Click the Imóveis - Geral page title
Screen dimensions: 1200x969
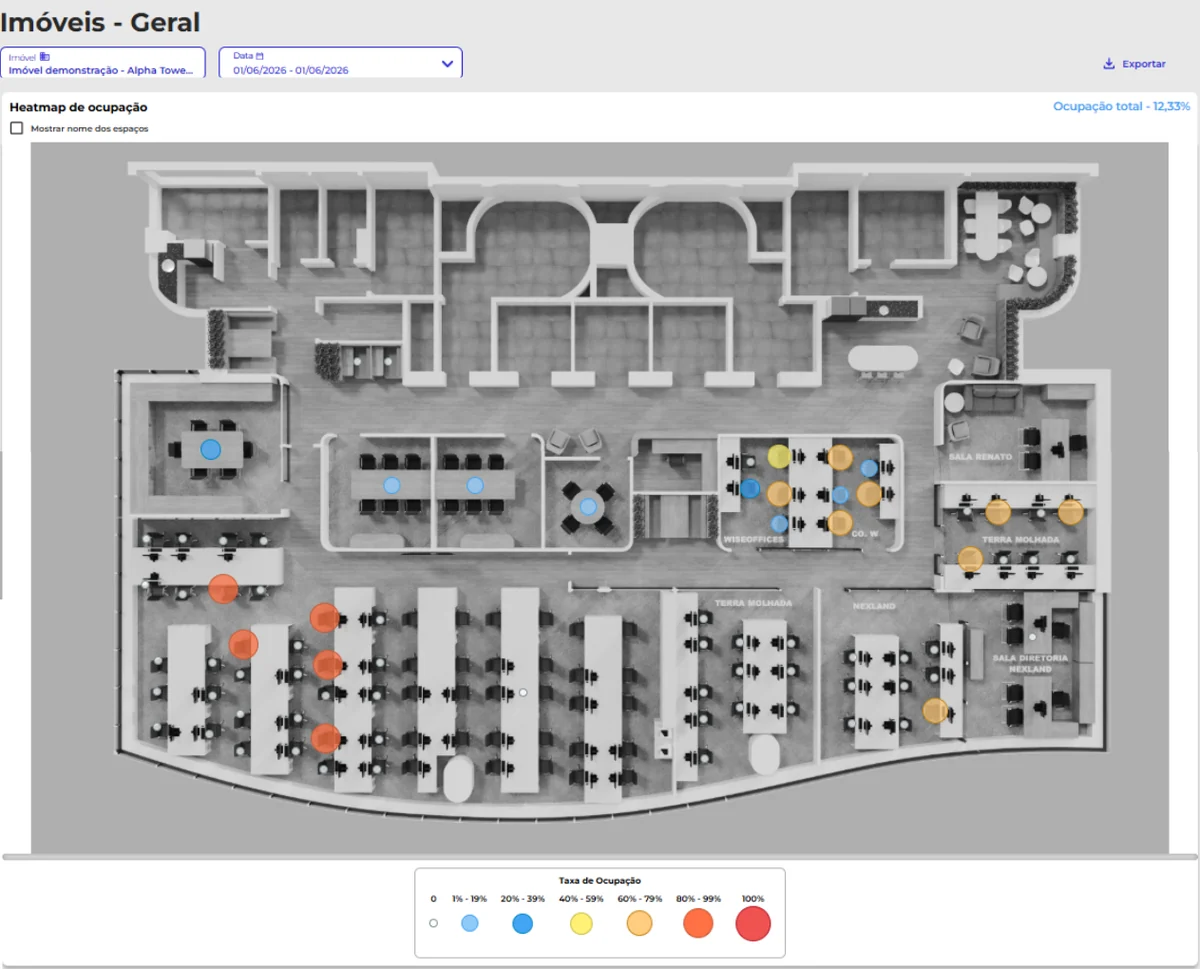tap(100, 21)
